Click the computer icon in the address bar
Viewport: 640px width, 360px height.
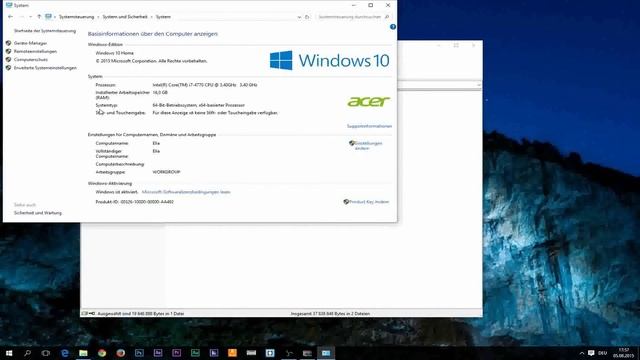pos(49,17)
